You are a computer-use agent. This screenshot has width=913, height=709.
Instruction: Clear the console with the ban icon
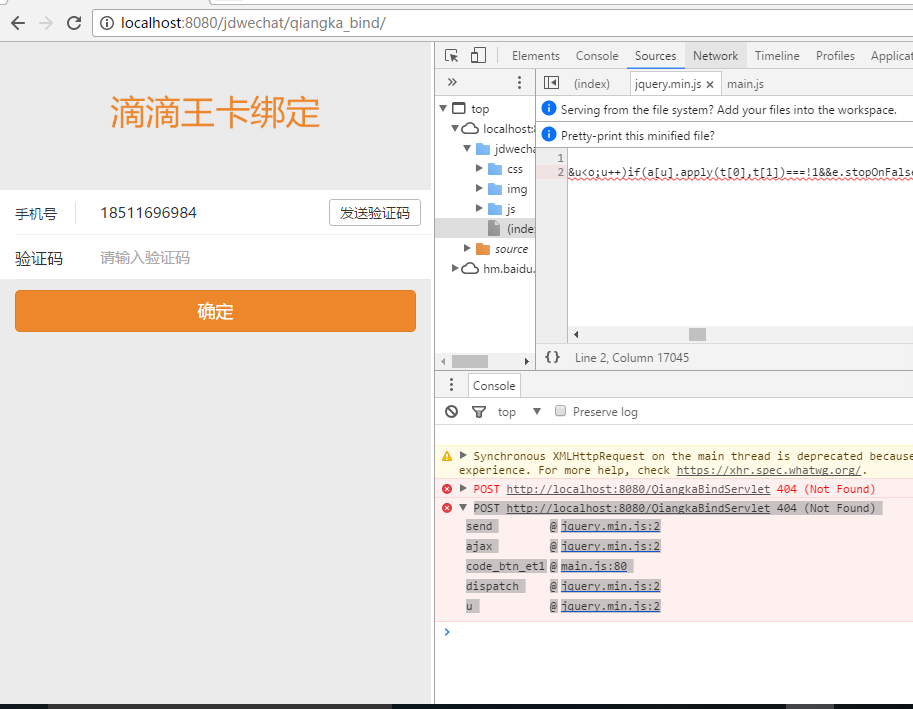pyautogui.click(x=451, y=412)
